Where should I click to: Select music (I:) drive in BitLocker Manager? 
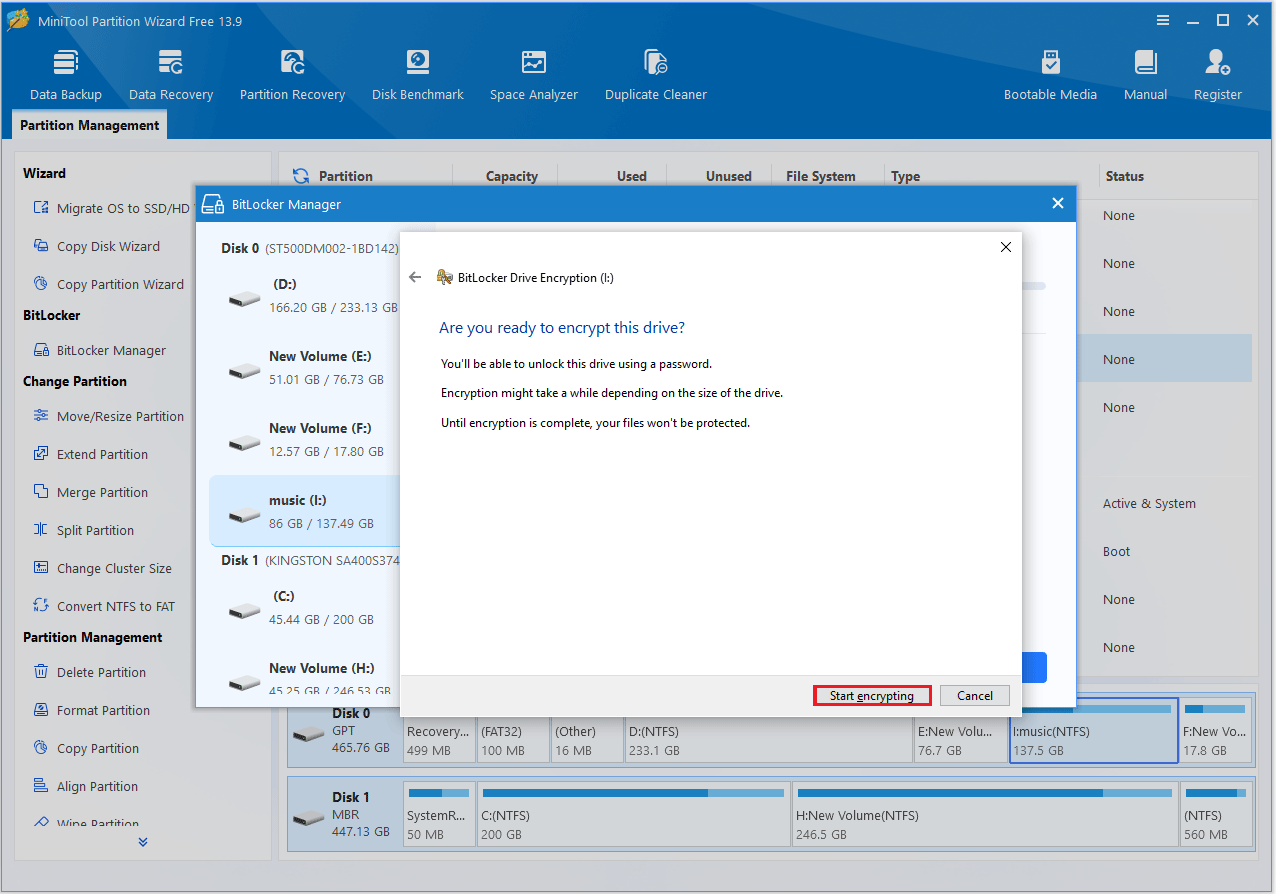click(305, 511)
